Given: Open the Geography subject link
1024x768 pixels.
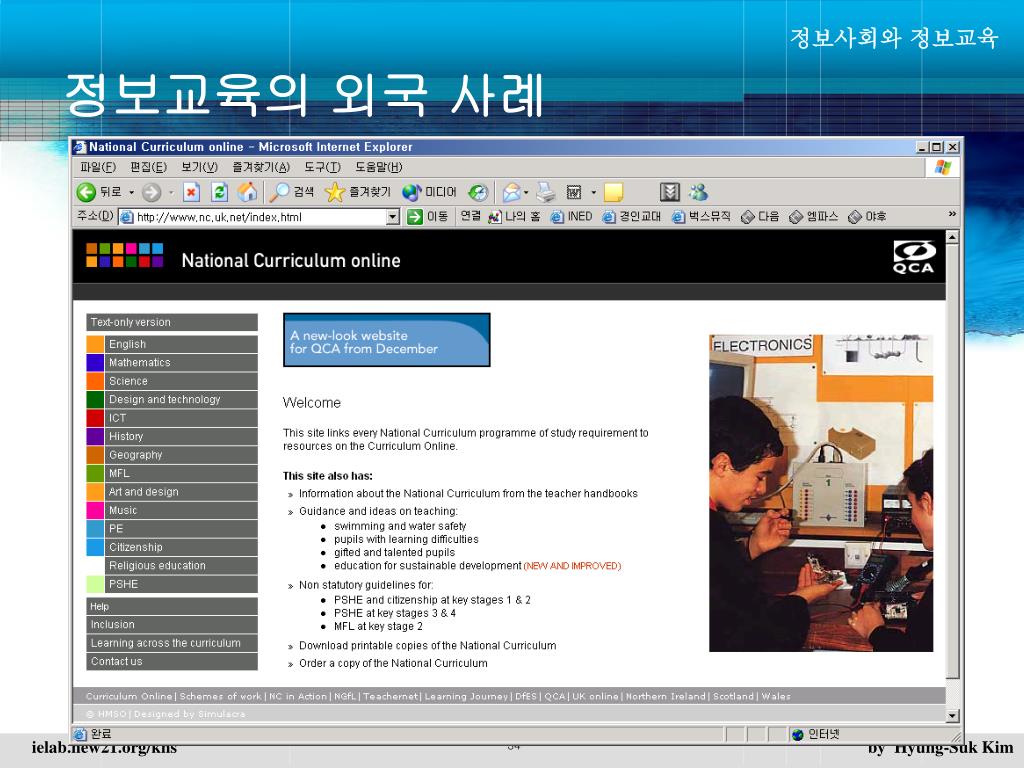Looking at the screenshot, I should pyautogui.click(x=172, y=455).
